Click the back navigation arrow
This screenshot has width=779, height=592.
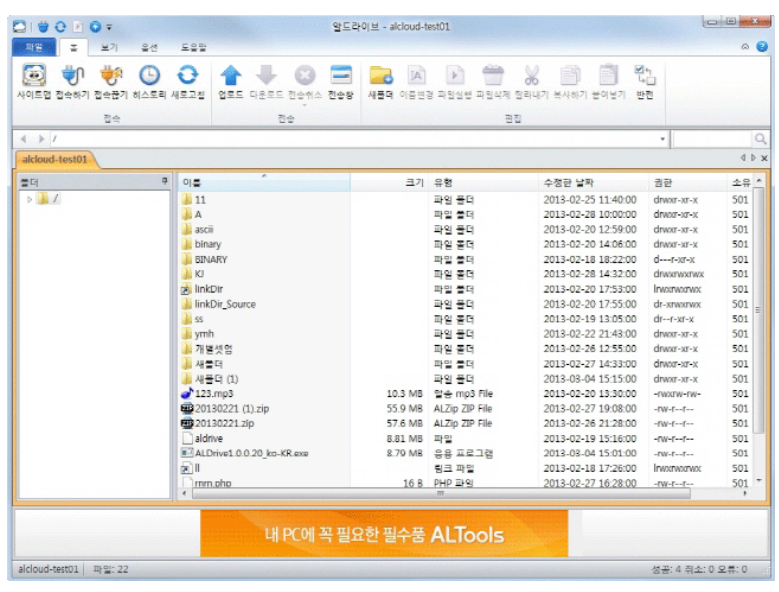[23, 139]
